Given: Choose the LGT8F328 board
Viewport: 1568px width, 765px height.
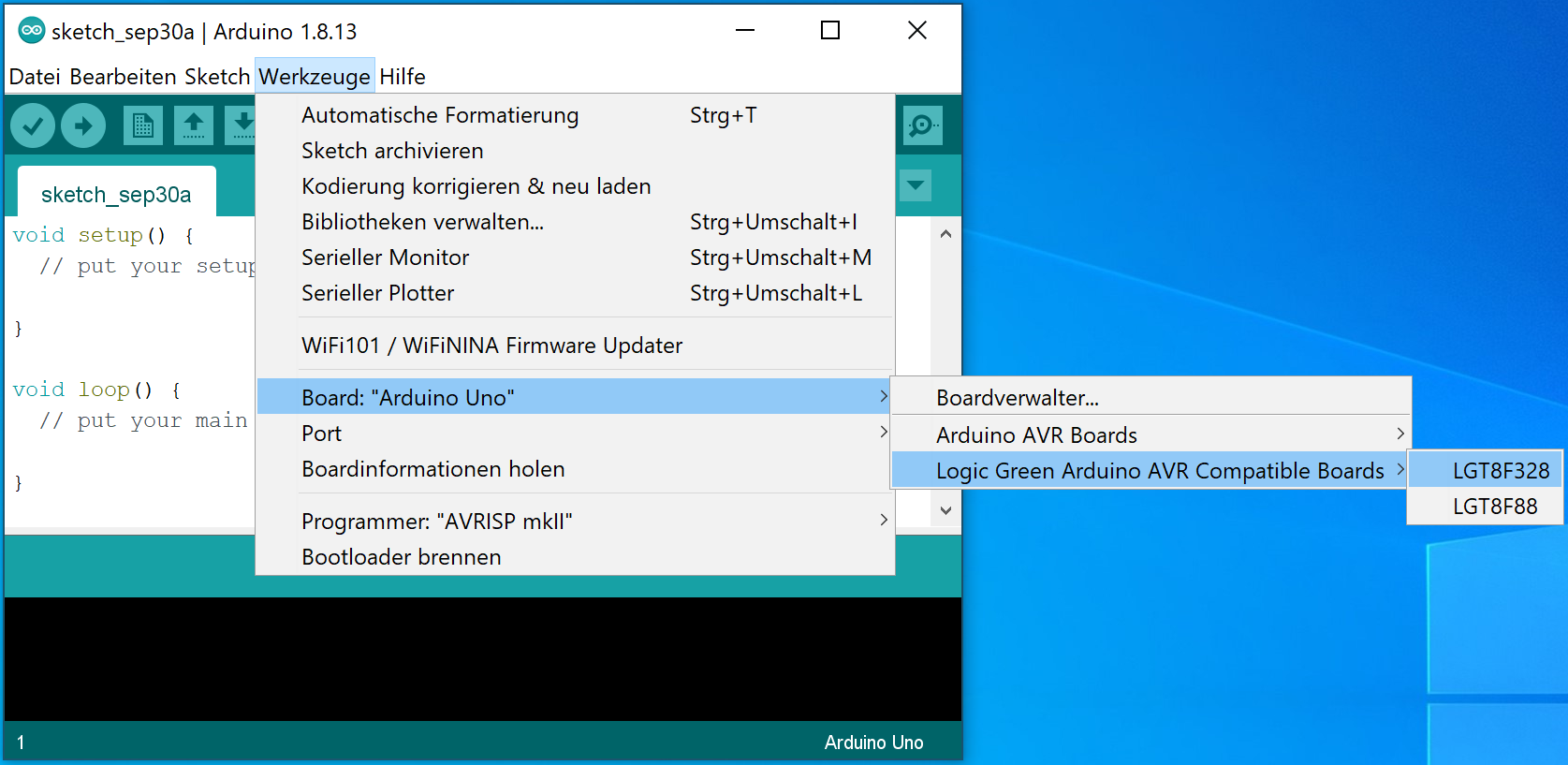Looking at the screenshot, I should pyautogui.click(x=1486, y=471).
